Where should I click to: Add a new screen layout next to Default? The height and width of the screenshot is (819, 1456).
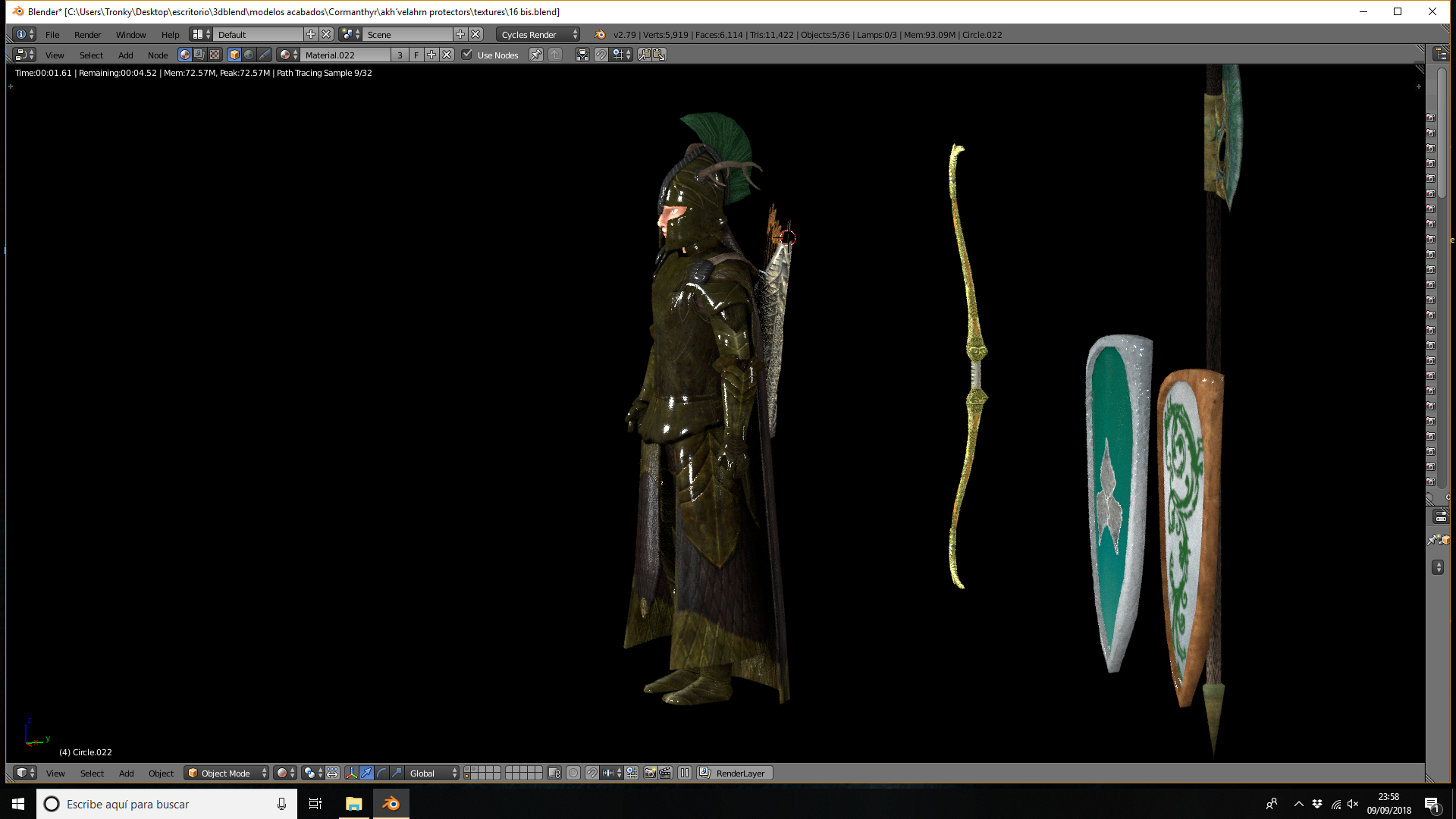tap(310, 34)
